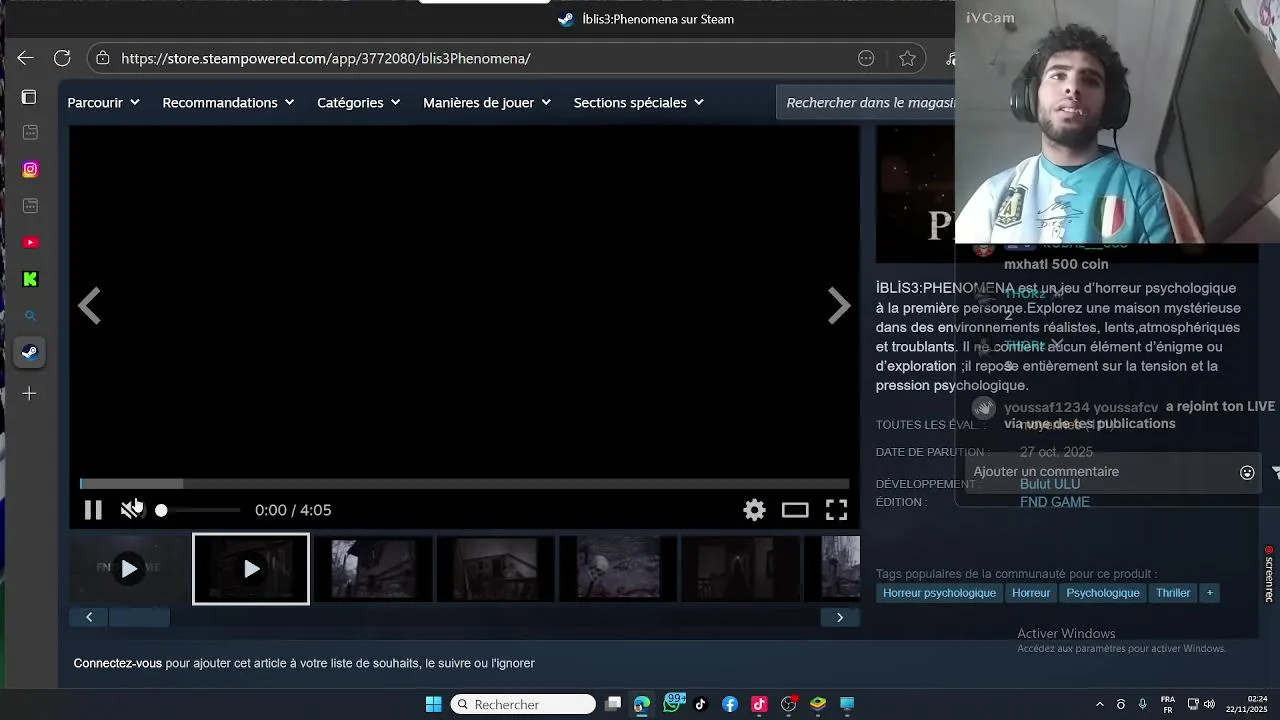Reload the page with the refresh icon

click(x=62, y=58)
